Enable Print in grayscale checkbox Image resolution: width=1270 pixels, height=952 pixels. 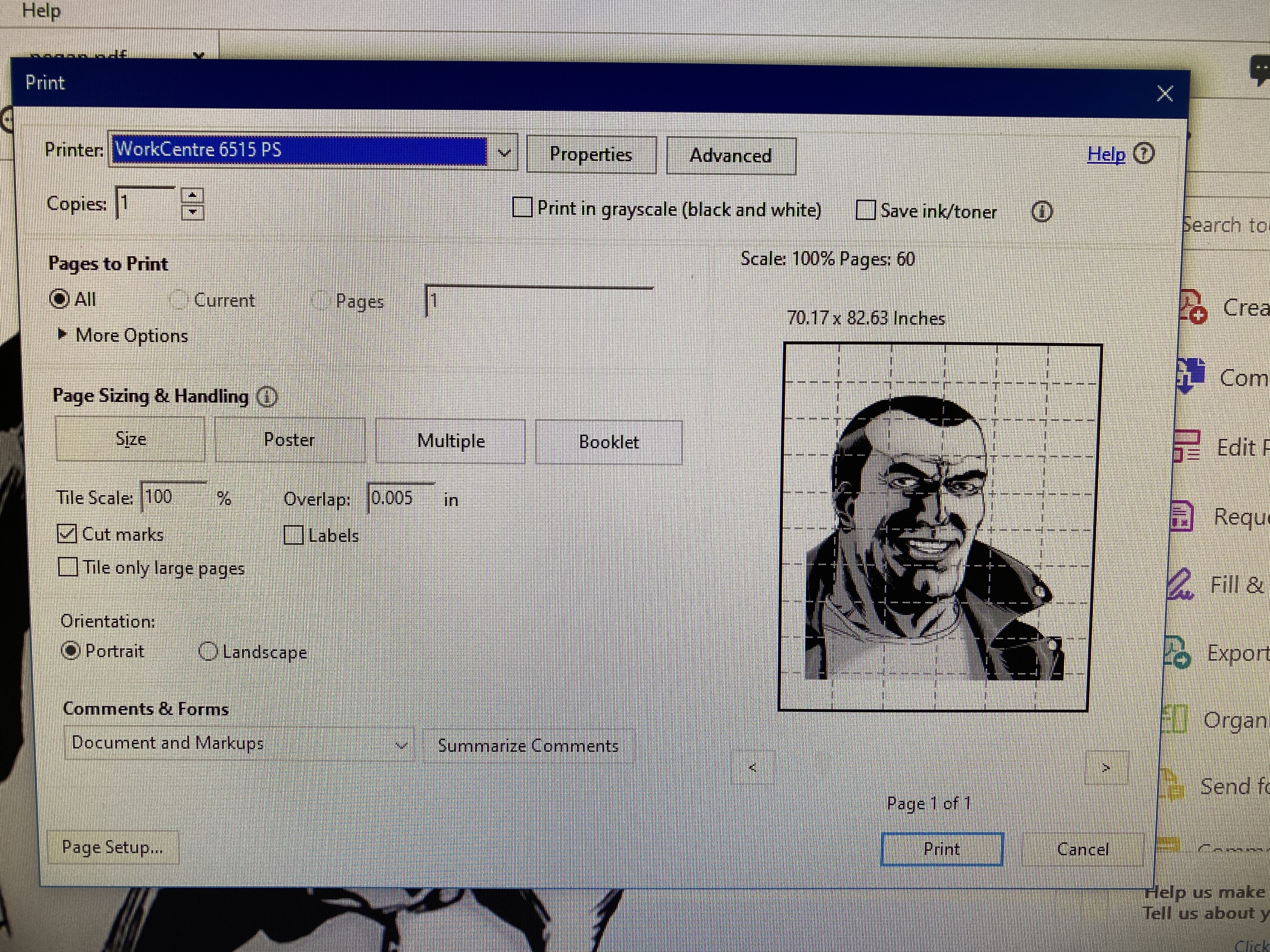point(522,207)
